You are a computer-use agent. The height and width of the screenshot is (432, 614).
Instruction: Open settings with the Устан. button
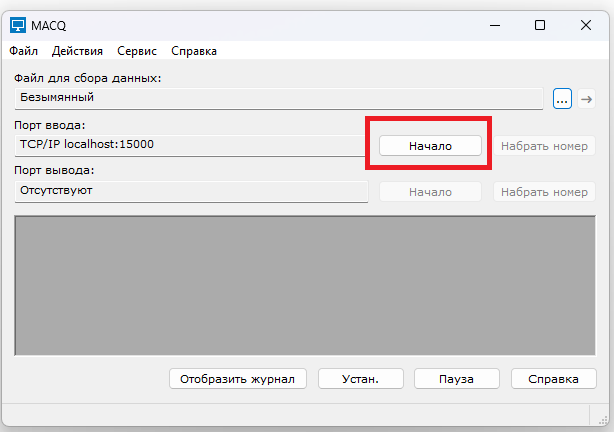pyautogui.click(x=361, y=379)
